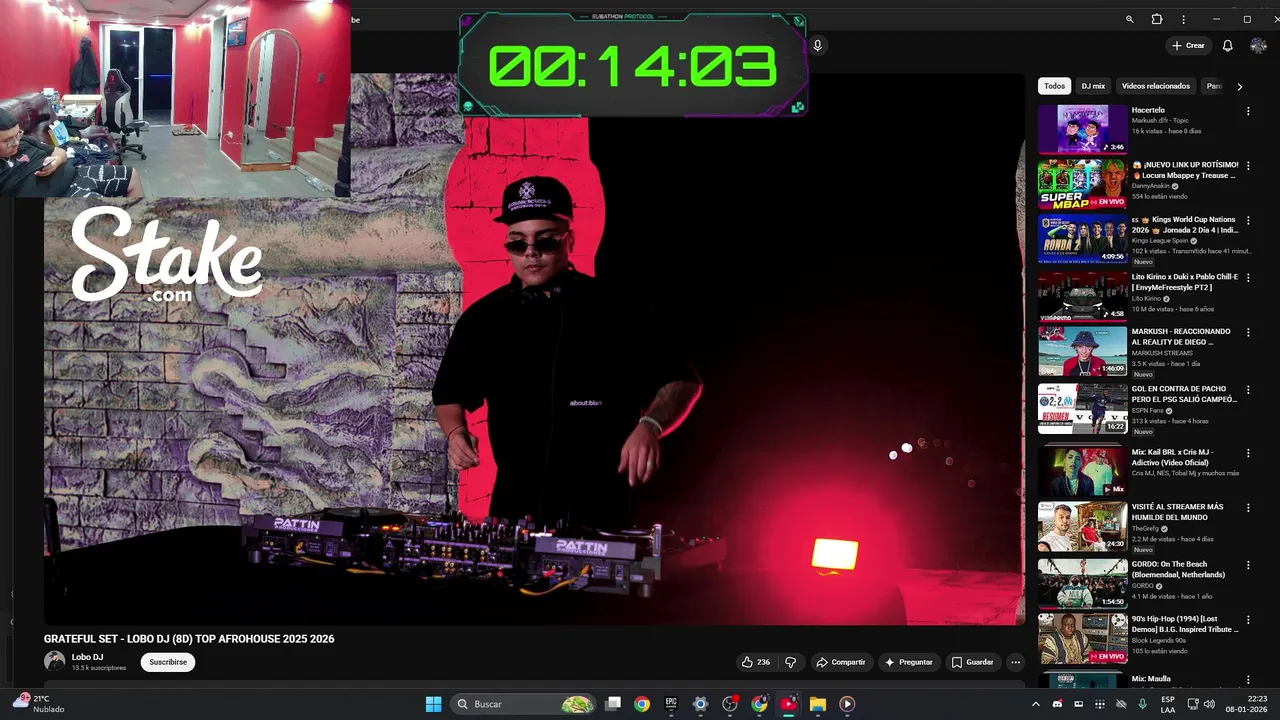Open options for VISITÉ AL STREAMER video
The image size is (1280, 720).
point(1248,508)
